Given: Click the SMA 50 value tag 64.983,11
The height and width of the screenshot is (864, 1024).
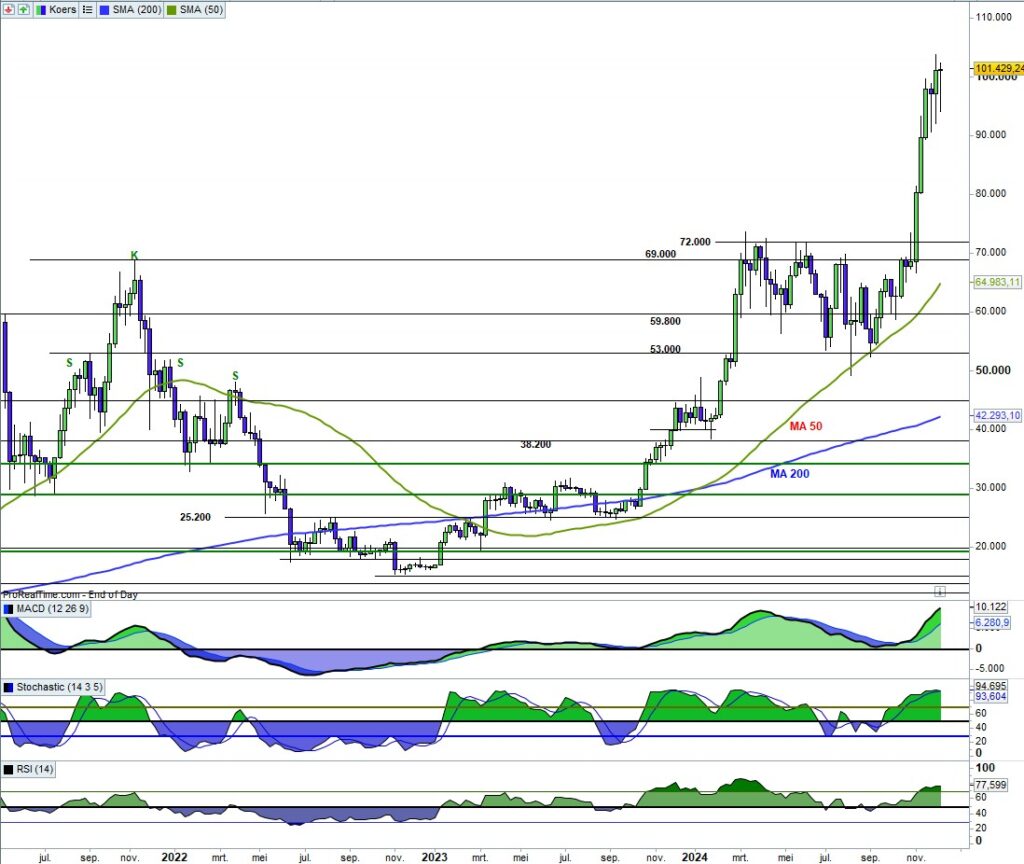Looking at the screenshot, I should pos(997,283).
